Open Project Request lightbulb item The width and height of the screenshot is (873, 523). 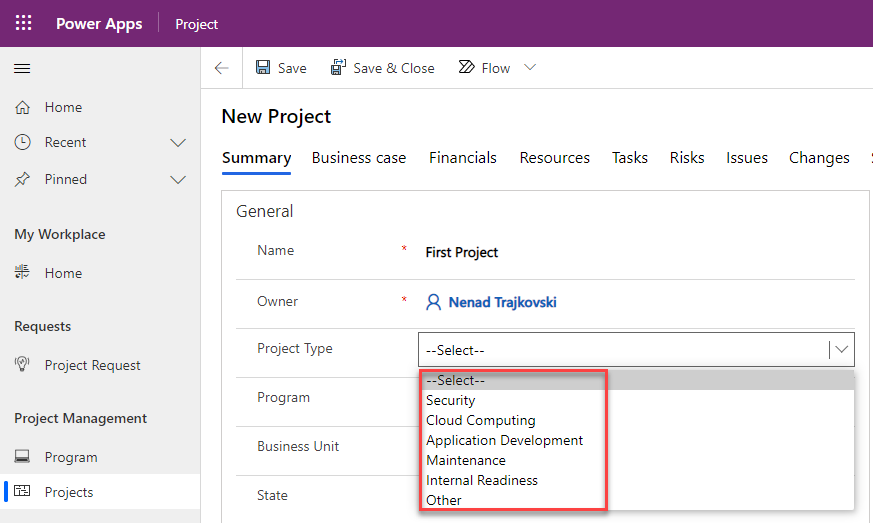(22, 365)
